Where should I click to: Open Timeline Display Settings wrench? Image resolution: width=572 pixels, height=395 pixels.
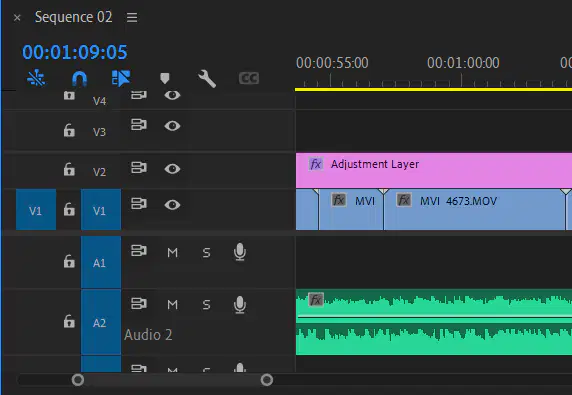pos(207,79)
